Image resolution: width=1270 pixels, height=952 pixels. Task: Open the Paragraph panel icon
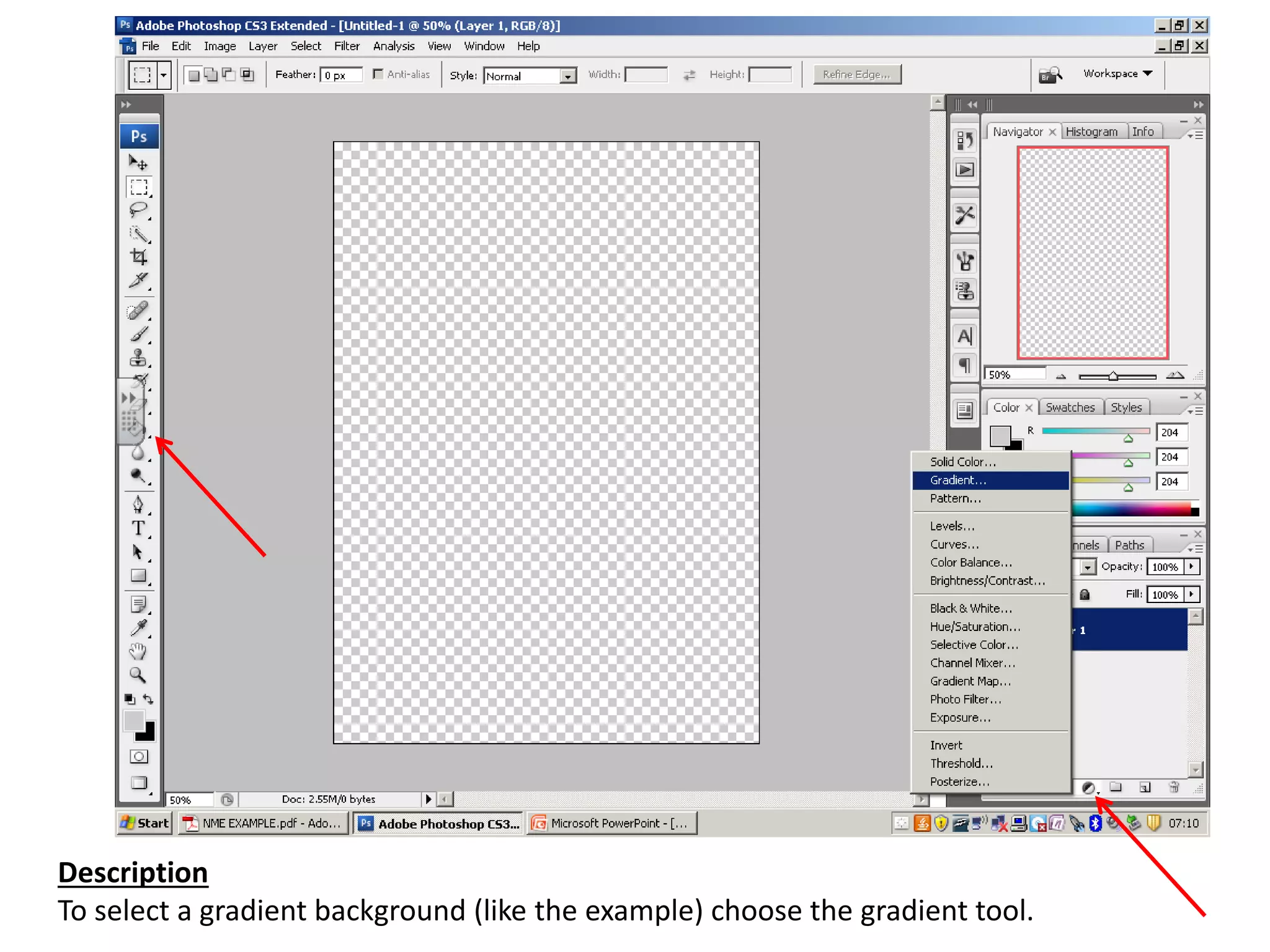click(x=965, y=365)
